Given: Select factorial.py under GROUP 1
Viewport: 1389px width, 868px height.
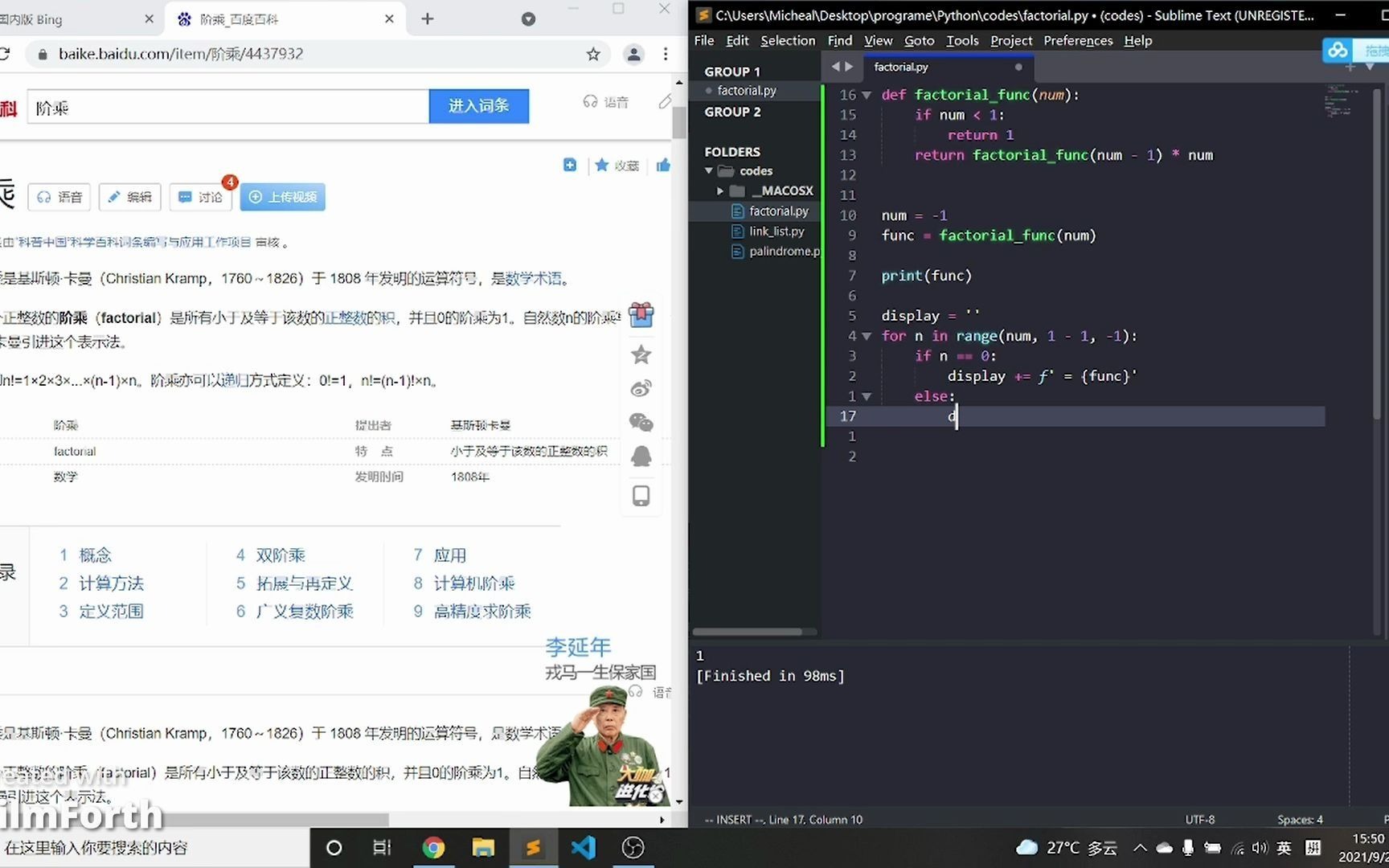Looking at the screenshot, I should (x=747, y=91).
